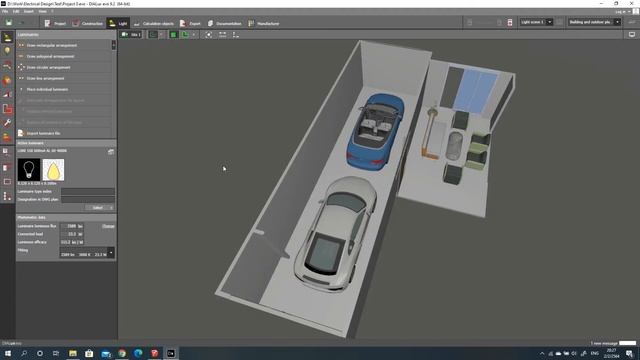Expand the small dropdown beside floor plan view

(x=161, y=35)
